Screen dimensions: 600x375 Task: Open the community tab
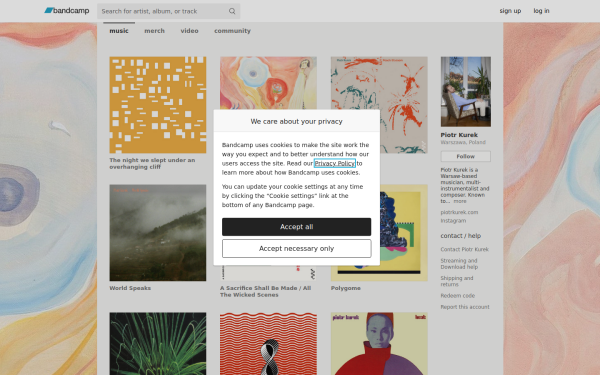point(232,31)
